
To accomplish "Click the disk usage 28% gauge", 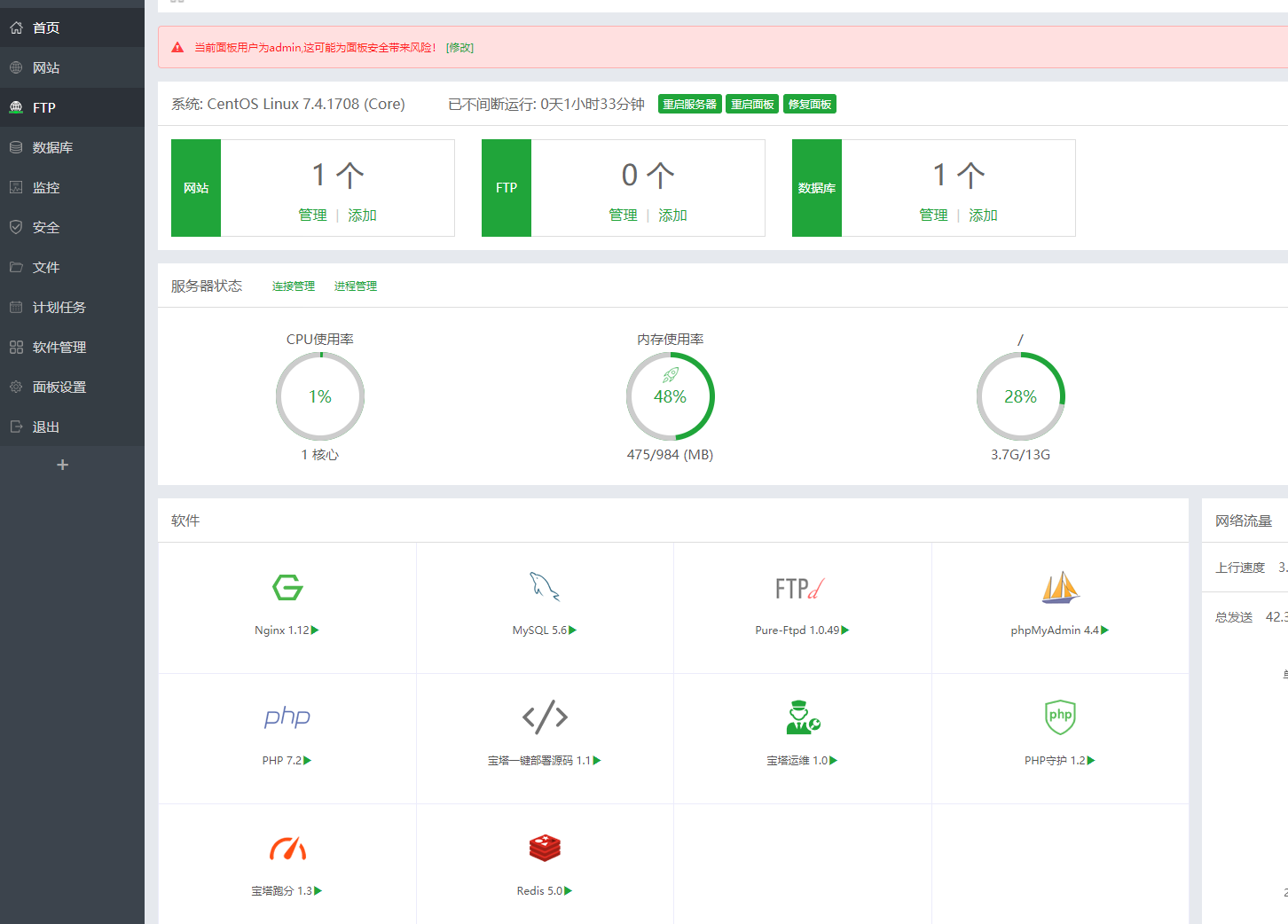I will click(1021, 396).
